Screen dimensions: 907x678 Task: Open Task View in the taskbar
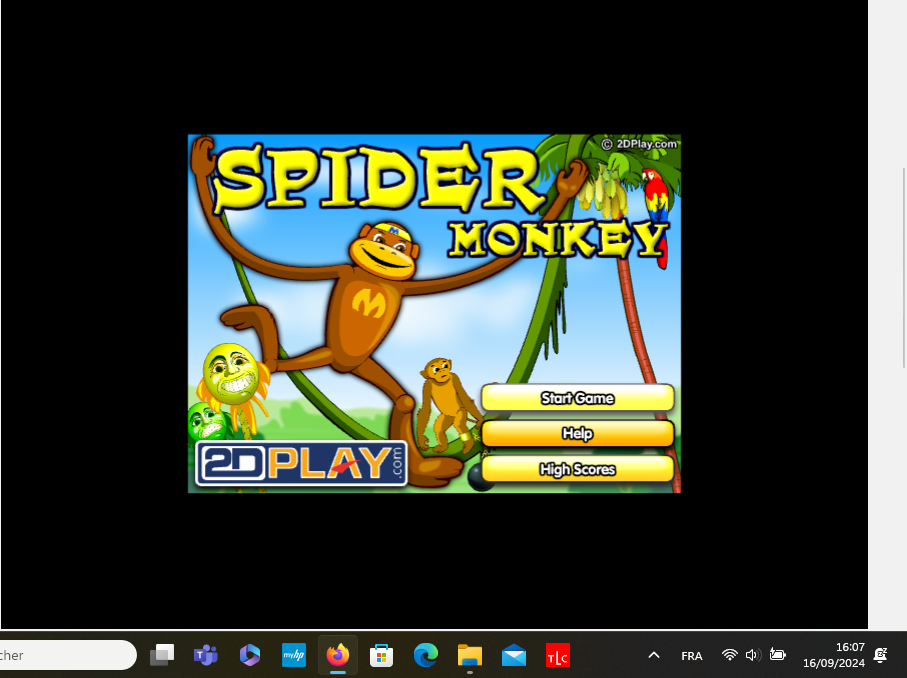(162, 655)
